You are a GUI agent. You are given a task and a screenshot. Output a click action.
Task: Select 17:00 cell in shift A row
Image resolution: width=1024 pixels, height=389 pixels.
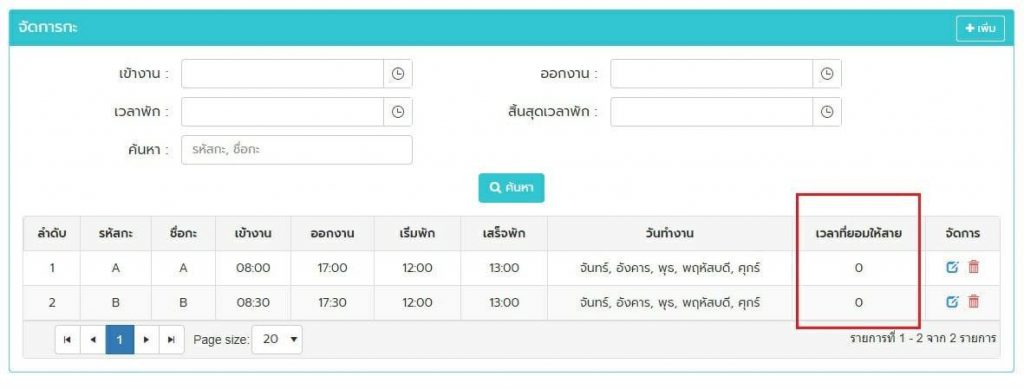pyautogui.click(x=332, y=268)
